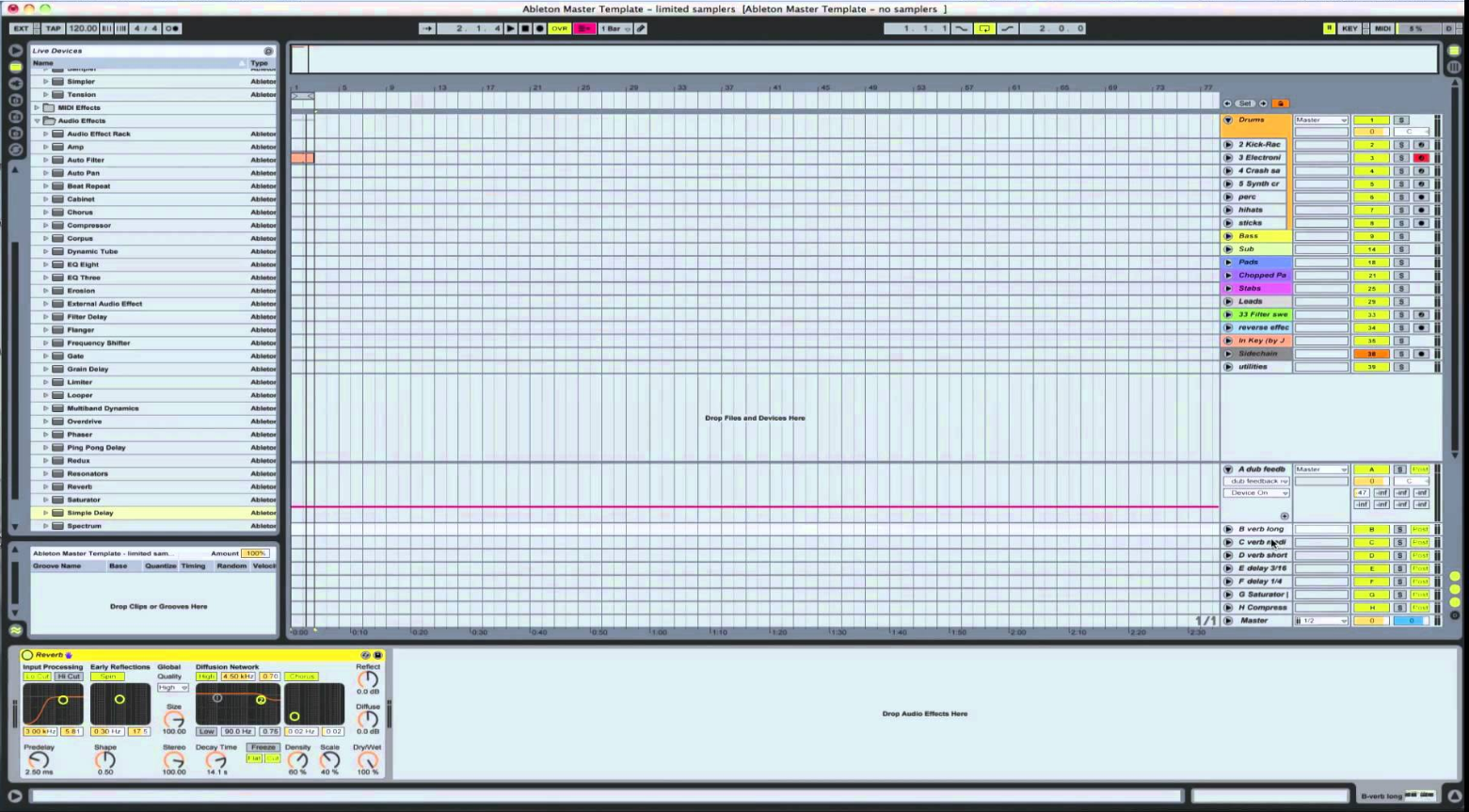Jump to previous locator arrow
This screenshot has width=1469, height=812.
(1227, 103)
